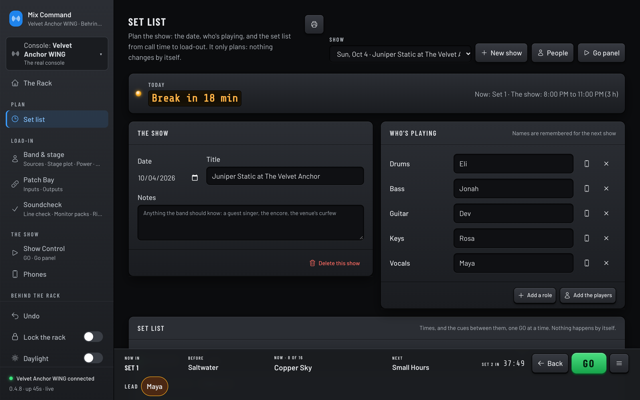The width and height of the screenshot is (640, 400).
Task: Click the New show button
Action: 501,53
